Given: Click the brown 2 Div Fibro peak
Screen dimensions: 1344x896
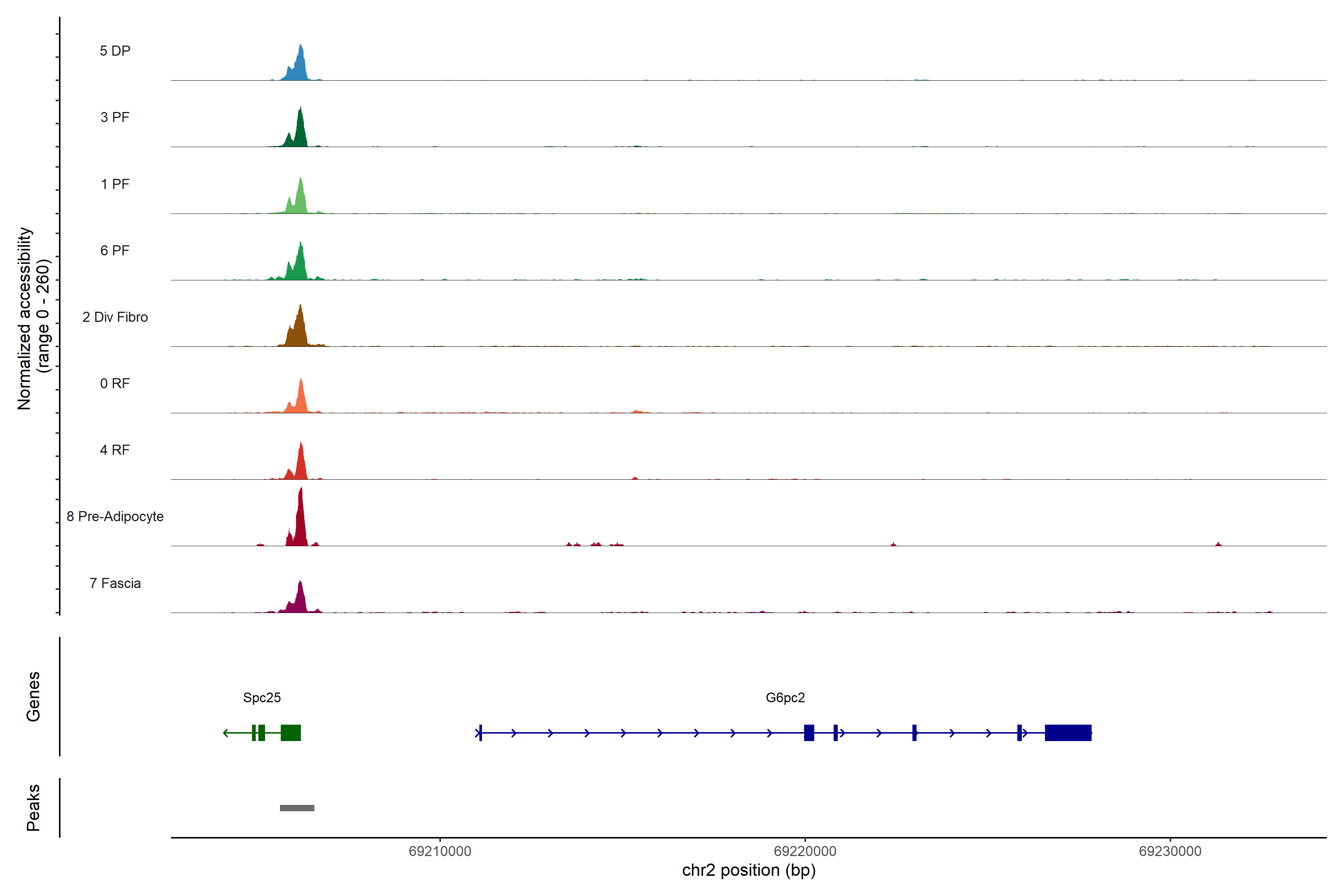Looking at the screenshot, I should (x=299, y=330).
